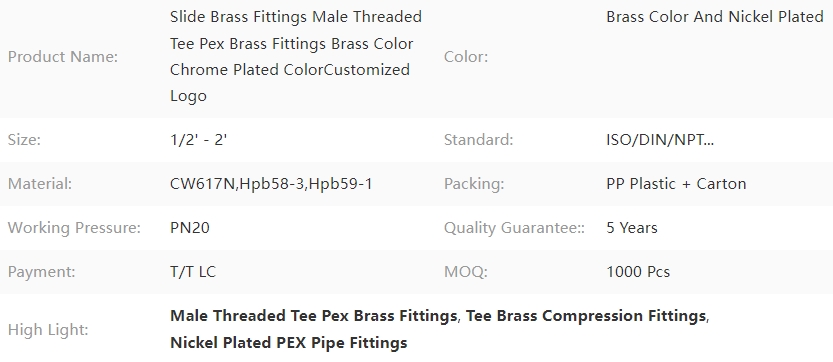The image size is (833, 362).
Task: Open the Nickel Plated PEX Pipe Fittings link
Action: [288, 342]
